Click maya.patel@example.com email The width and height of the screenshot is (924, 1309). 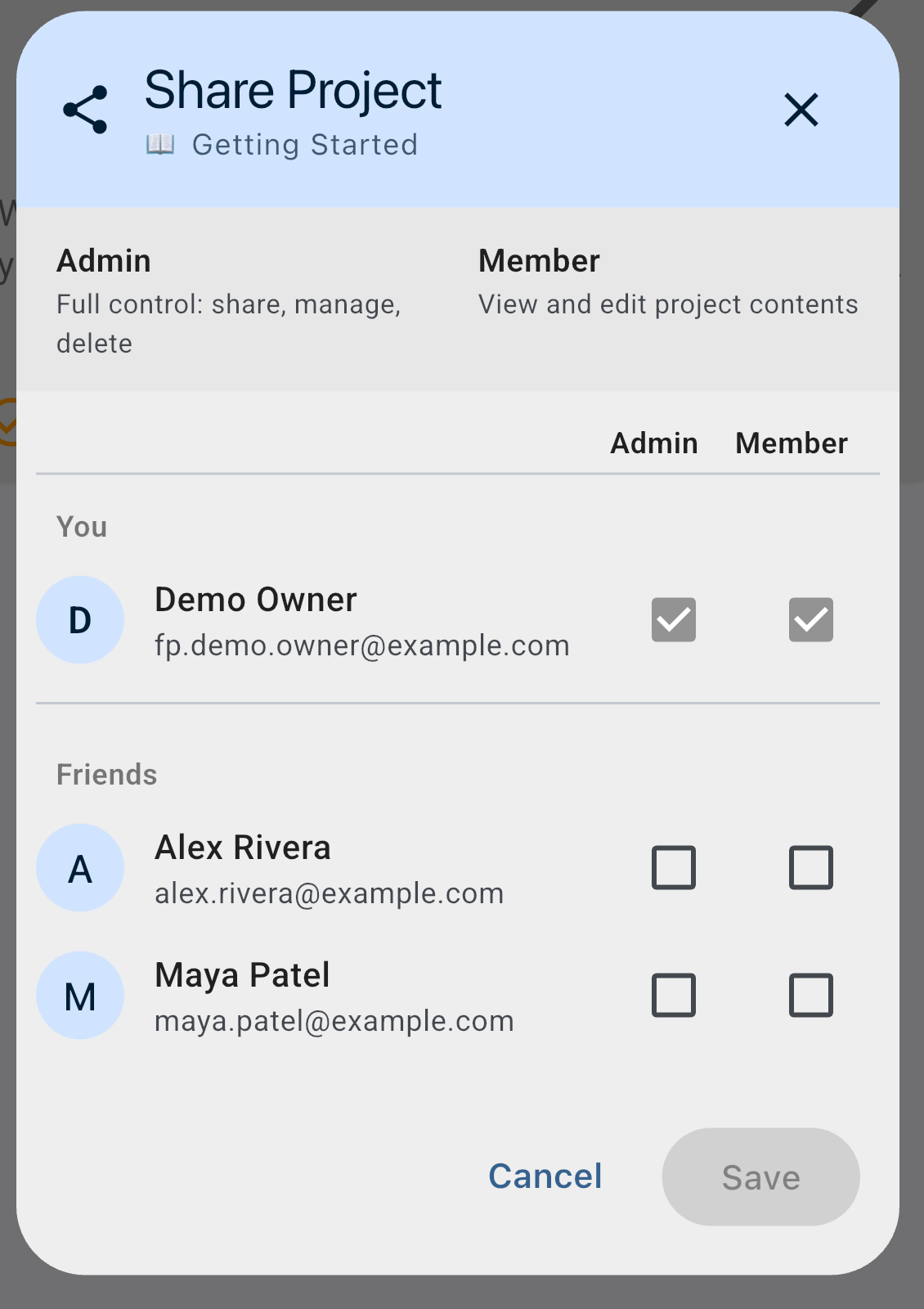pyautogui.click(x=334, y=1021)
